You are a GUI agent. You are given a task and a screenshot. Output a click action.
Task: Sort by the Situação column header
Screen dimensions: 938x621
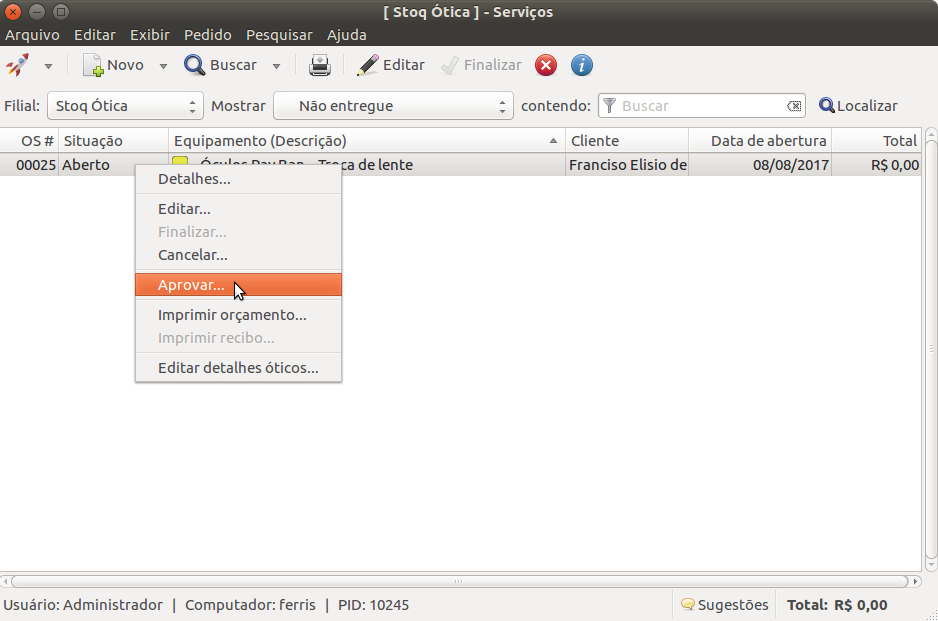click(x=114, y=141)
